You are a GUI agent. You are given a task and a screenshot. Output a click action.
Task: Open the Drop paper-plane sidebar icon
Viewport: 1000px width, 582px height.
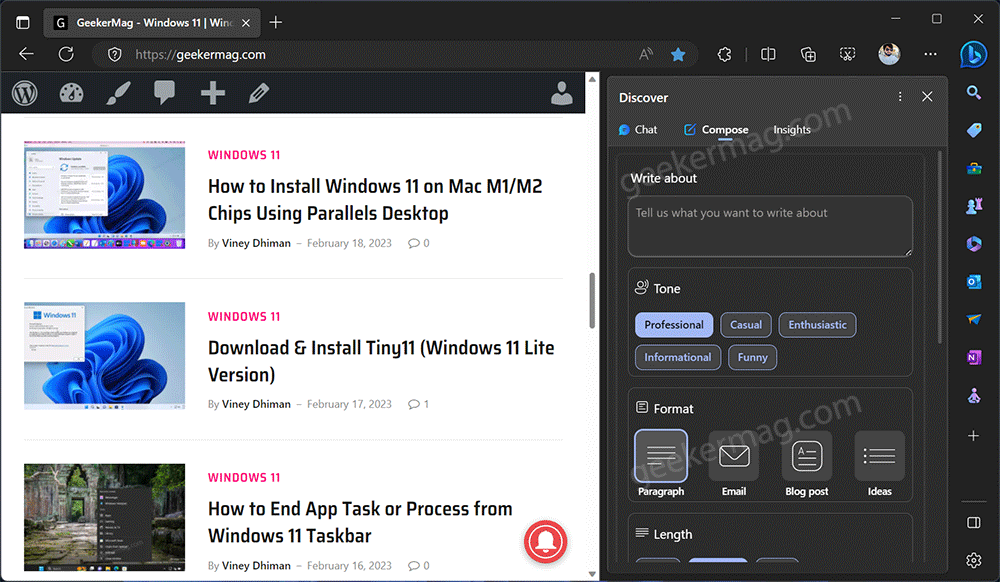(974, 319)
